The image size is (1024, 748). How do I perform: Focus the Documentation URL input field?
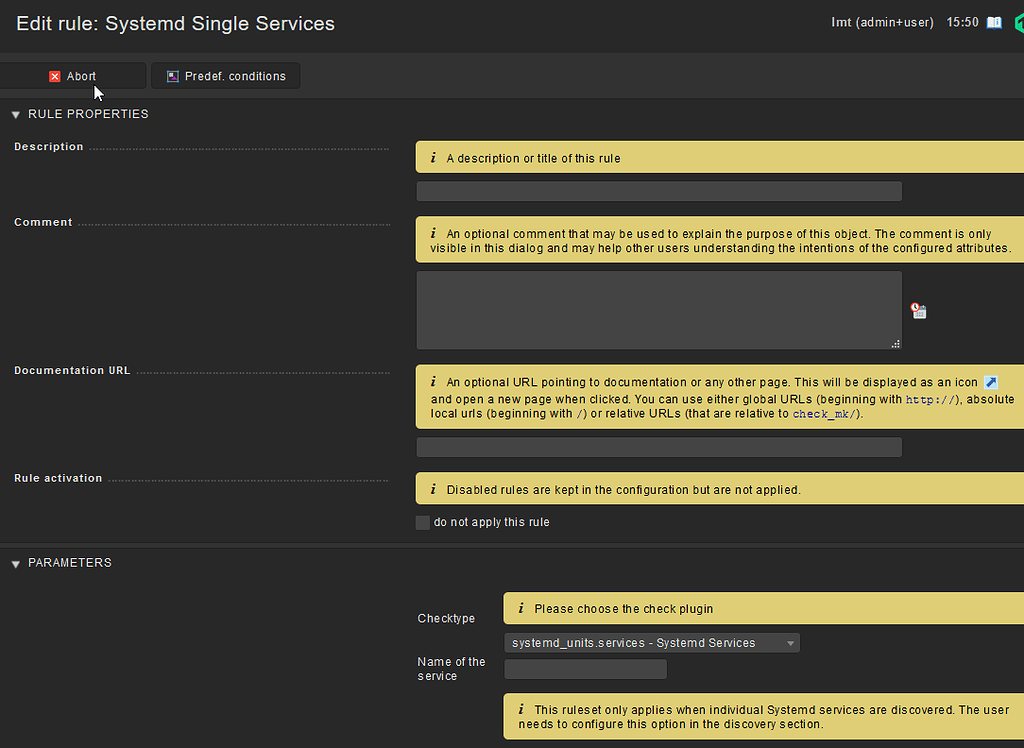pyautogui.click(x=659, y=447)
